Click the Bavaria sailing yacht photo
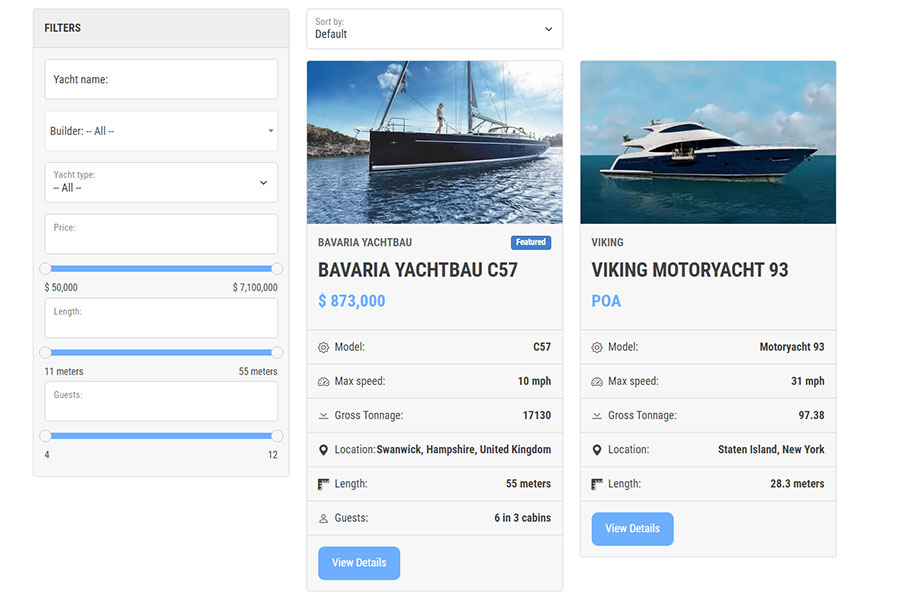Screen dimensions: 900x600 tap(435, 142)
